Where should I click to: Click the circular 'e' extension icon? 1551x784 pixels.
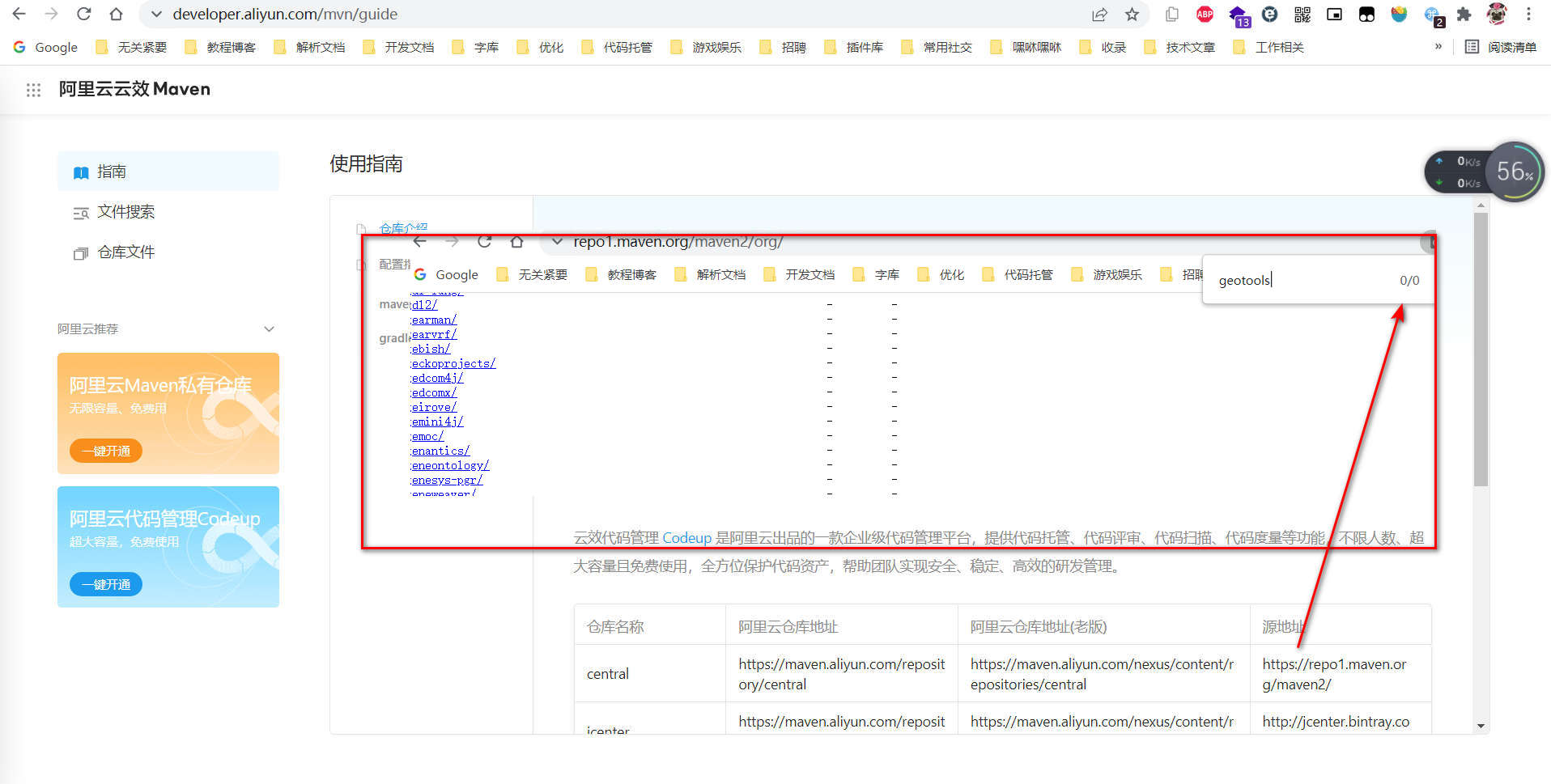(x=1269, y=14)
